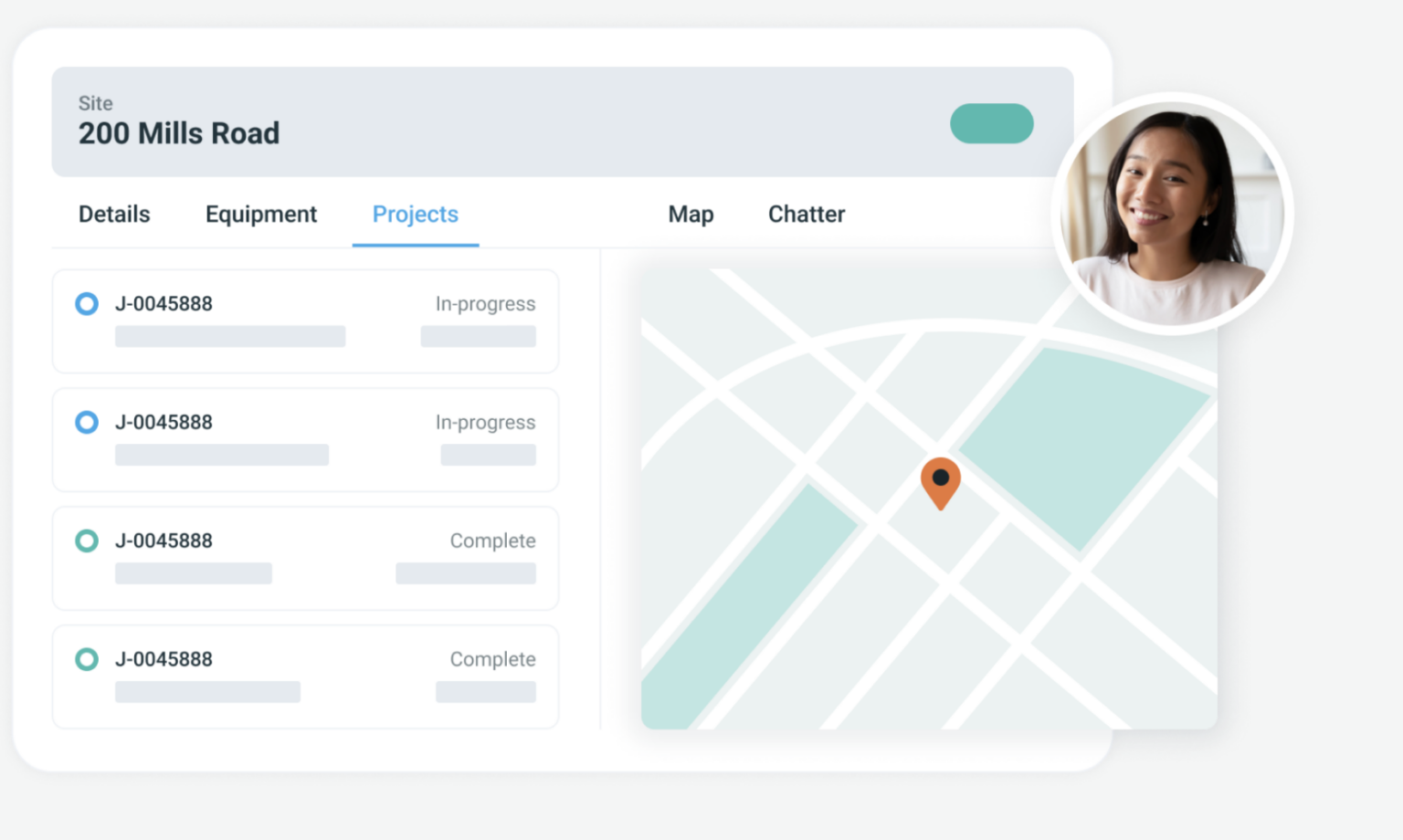
Task: Click the site title 200 Mills Road
Action: click(179, 133)
